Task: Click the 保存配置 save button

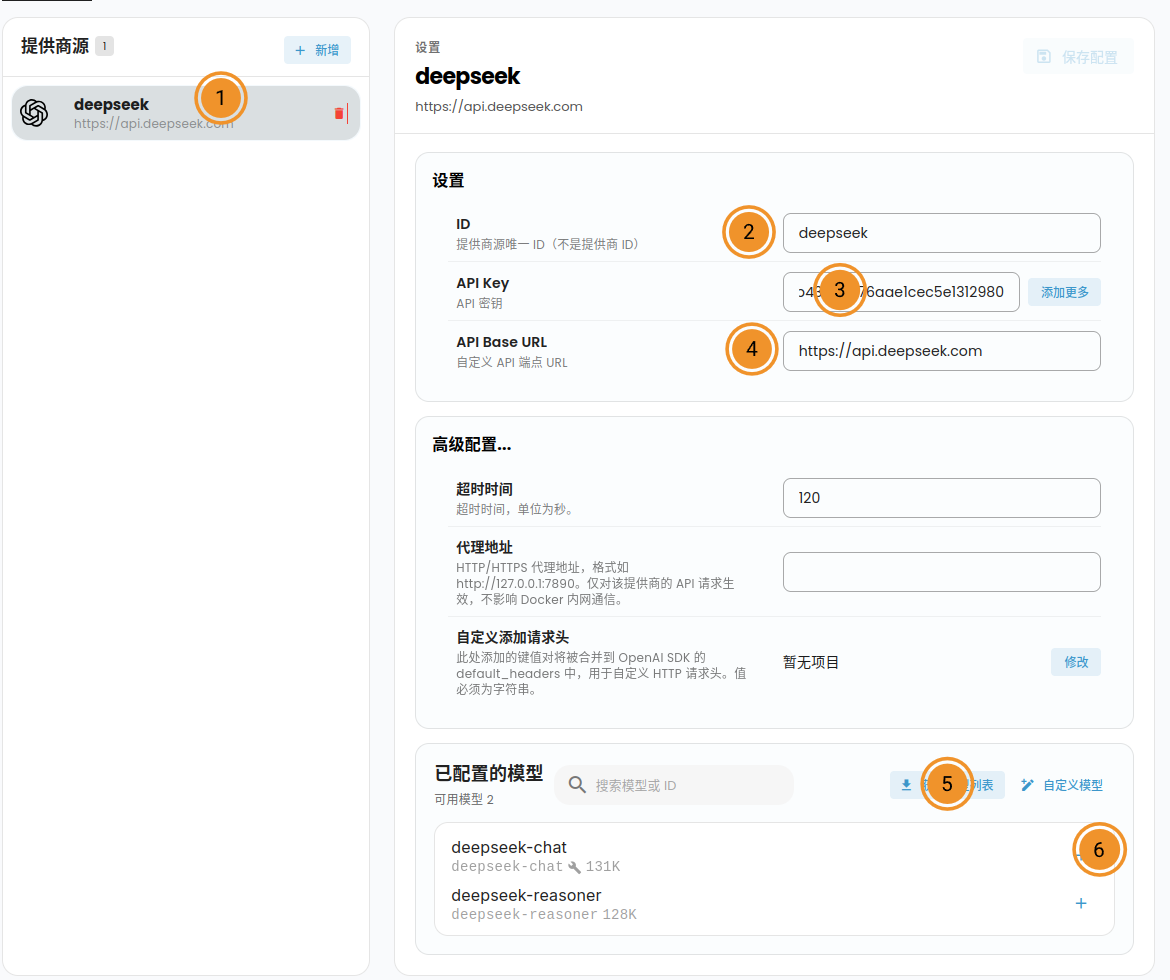Action: tap(1078, 57)
